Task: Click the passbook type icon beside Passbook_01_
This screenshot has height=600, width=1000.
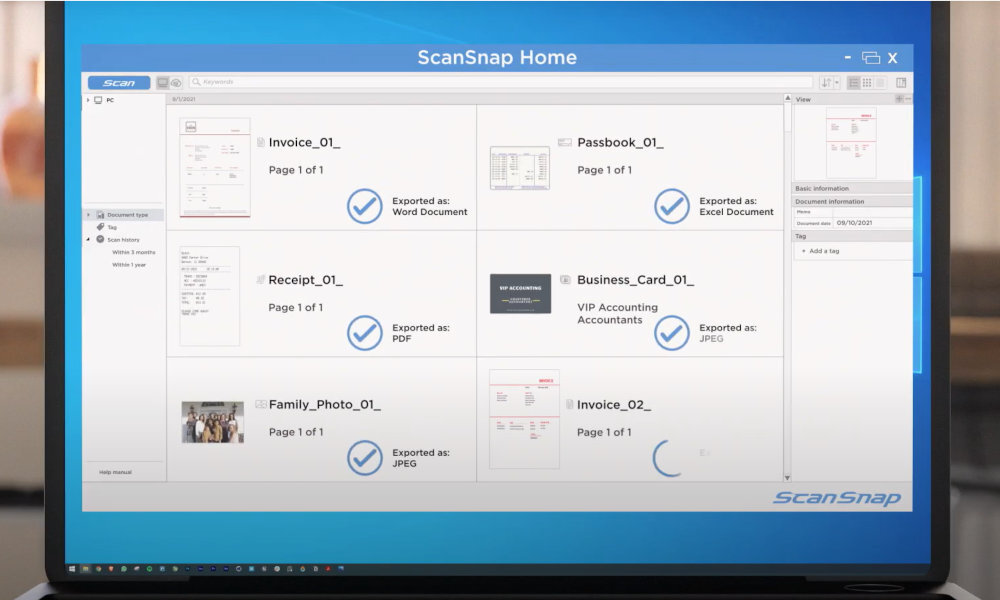Action: (564, 142)
